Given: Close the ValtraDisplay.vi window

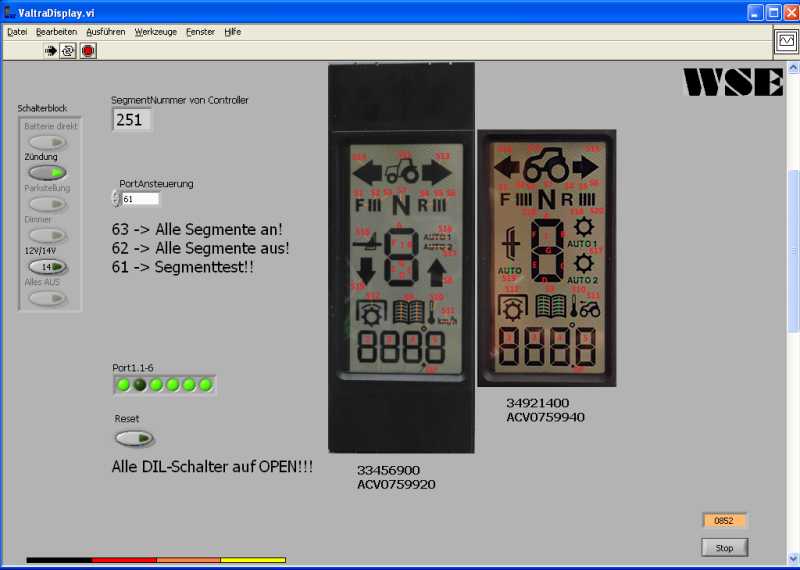Looking at the screenshot, I should 791,12.
